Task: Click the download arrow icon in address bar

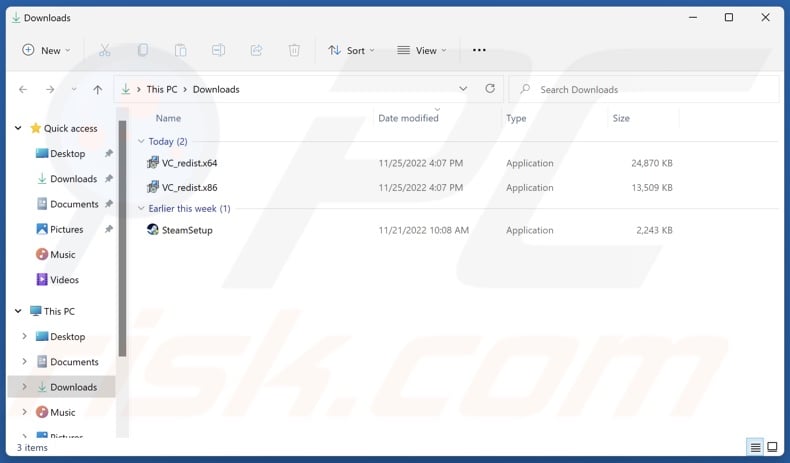Action: pos(125,89)
